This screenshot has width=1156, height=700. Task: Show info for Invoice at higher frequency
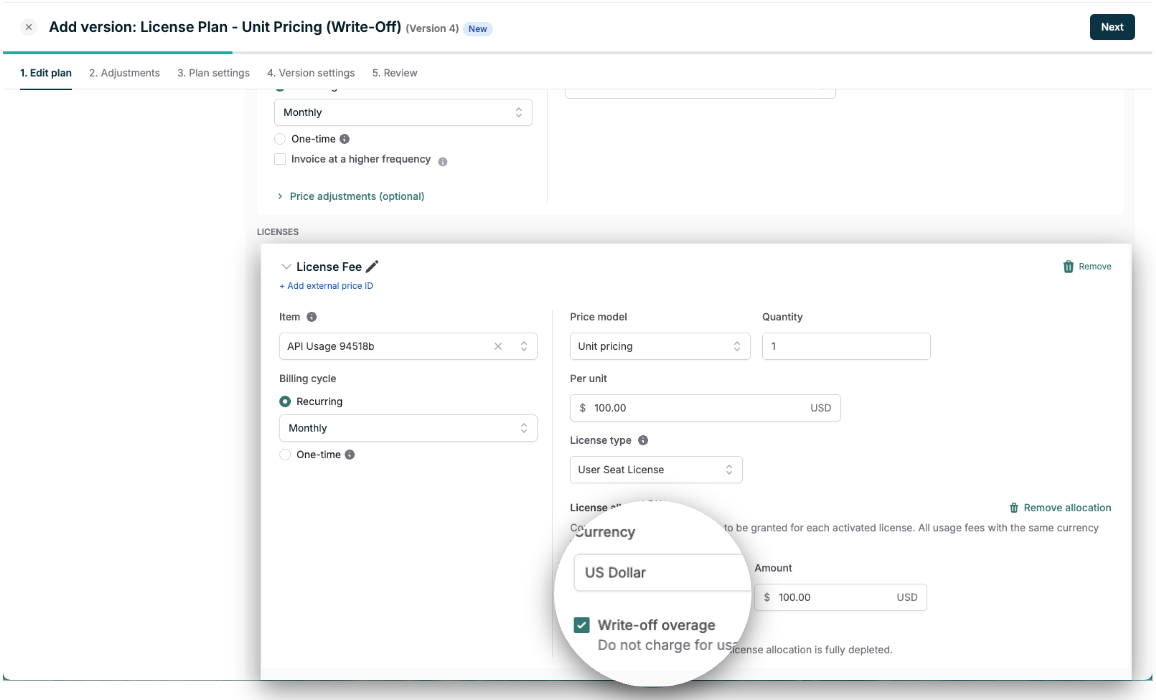pos(442,162)
